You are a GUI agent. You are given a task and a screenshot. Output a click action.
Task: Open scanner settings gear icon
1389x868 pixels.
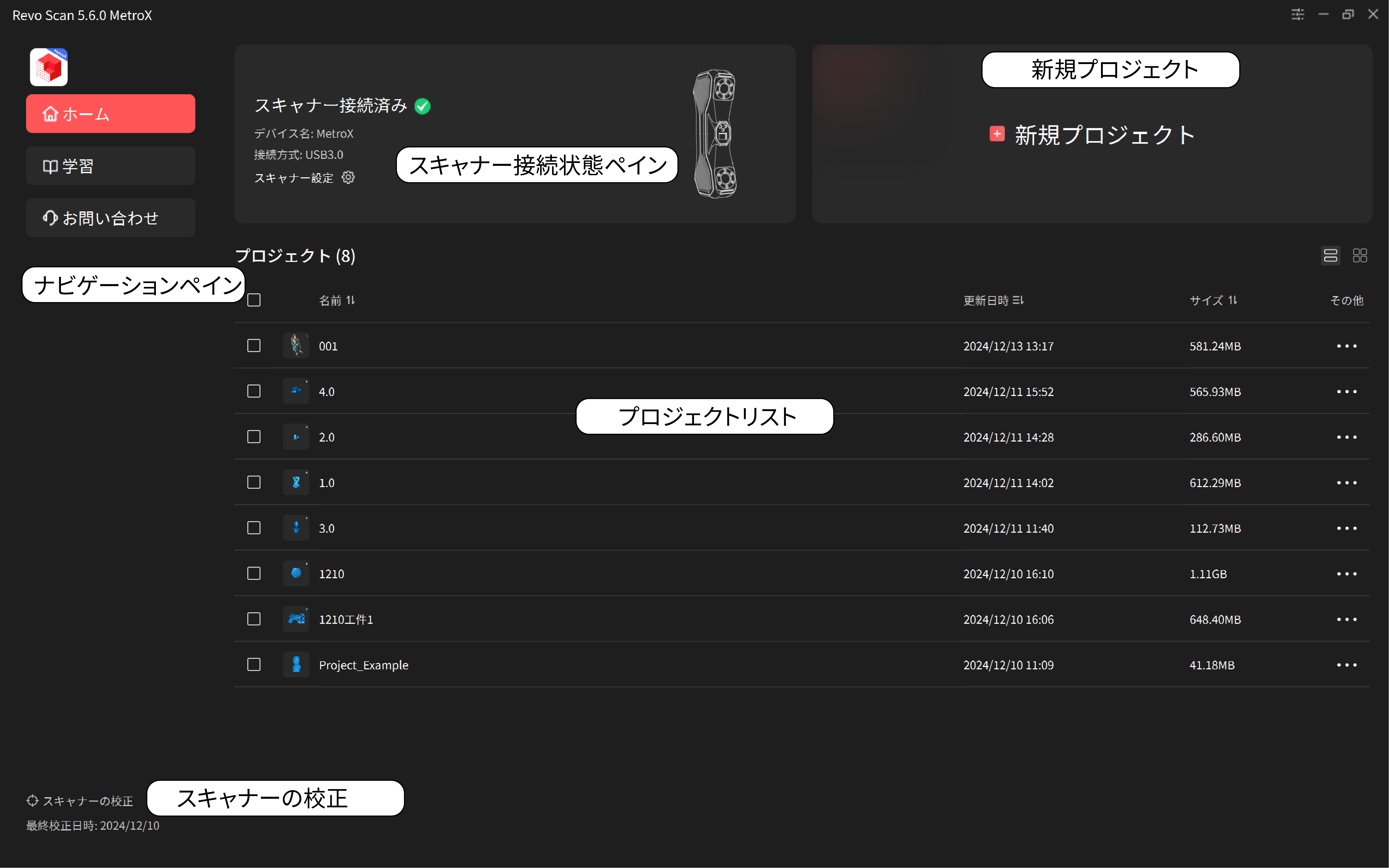pyautogui.click(x=348, y=177)
